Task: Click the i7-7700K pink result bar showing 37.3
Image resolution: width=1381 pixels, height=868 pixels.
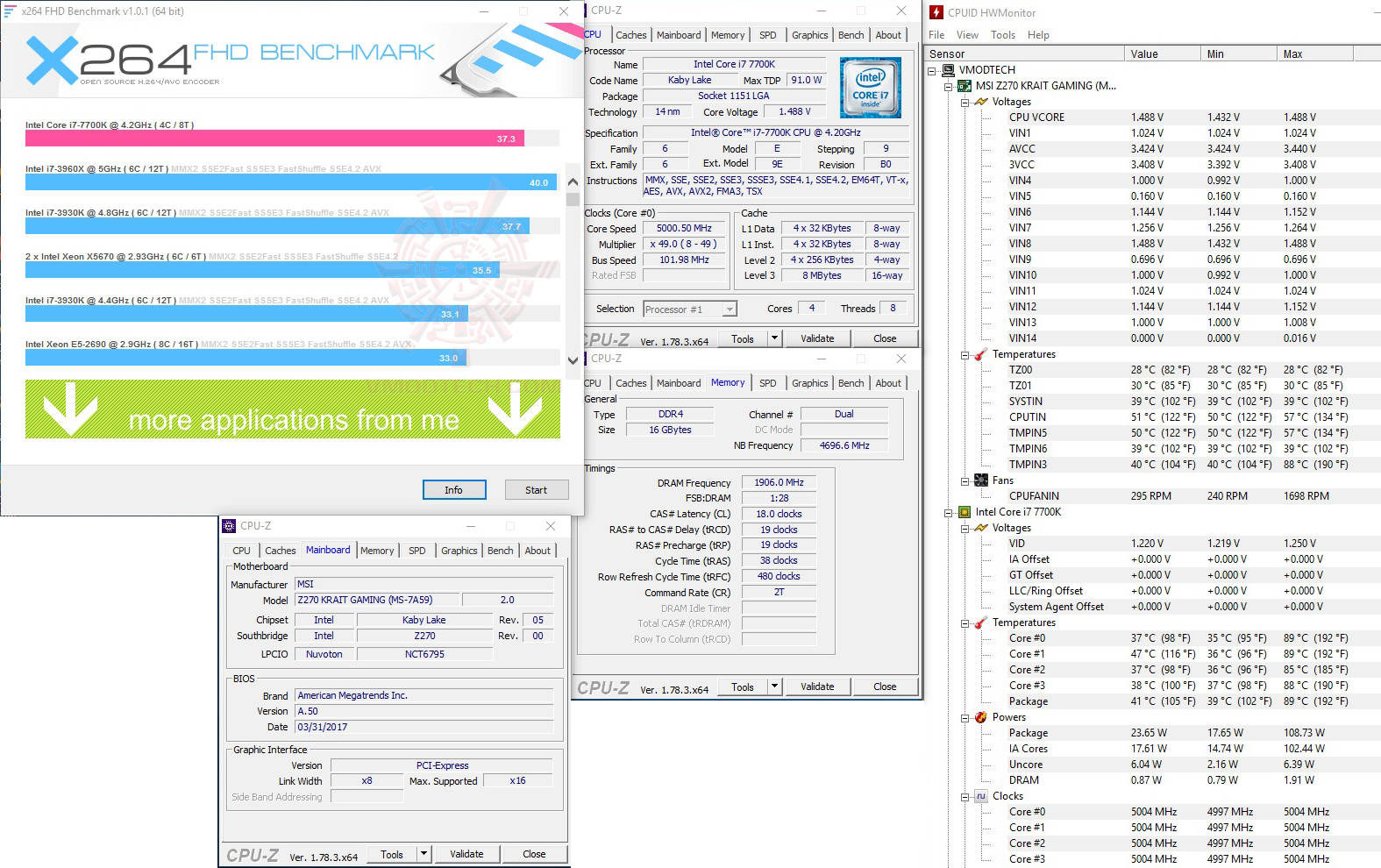Action: [x=274, y=139]
